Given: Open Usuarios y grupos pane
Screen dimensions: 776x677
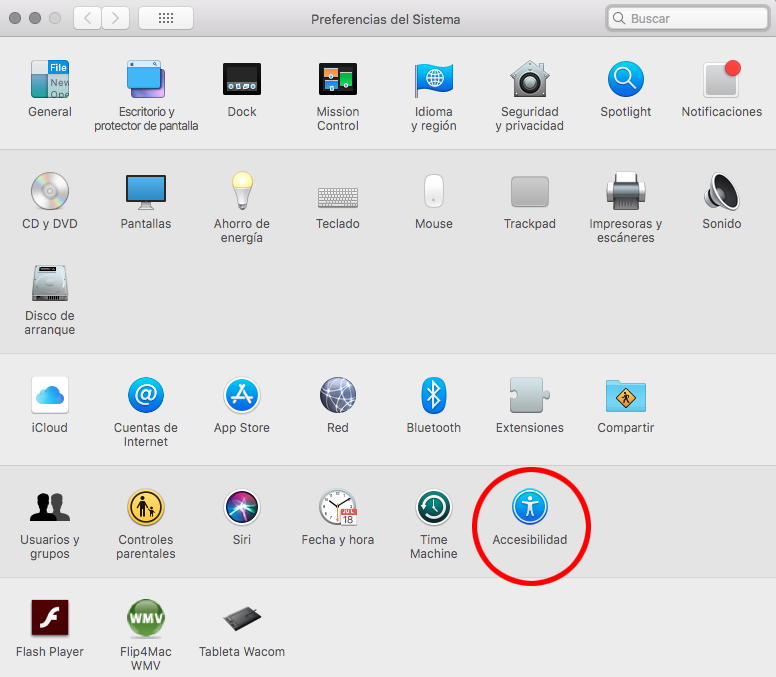Looking at the screenshot, I should point(50,507).
